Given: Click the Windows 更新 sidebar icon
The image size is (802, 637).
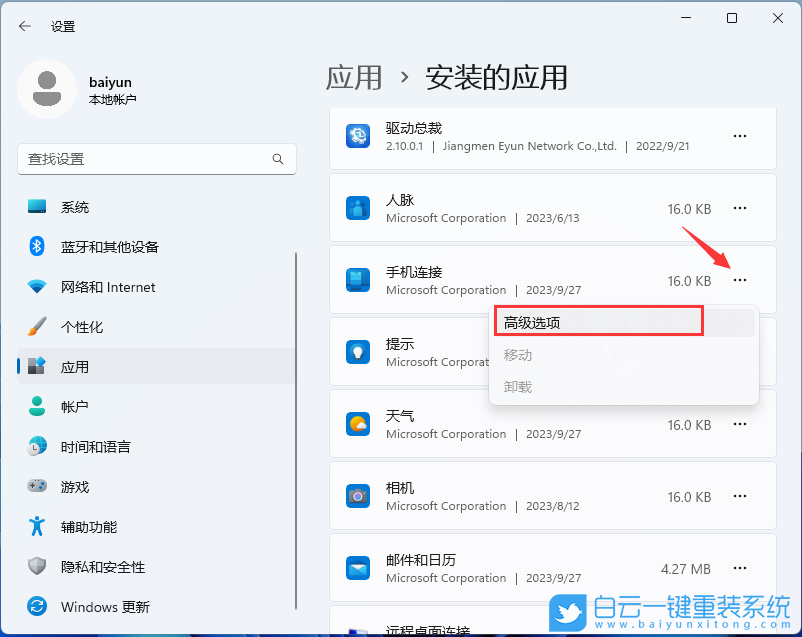Looking at the screenshot, I should 37,607.
